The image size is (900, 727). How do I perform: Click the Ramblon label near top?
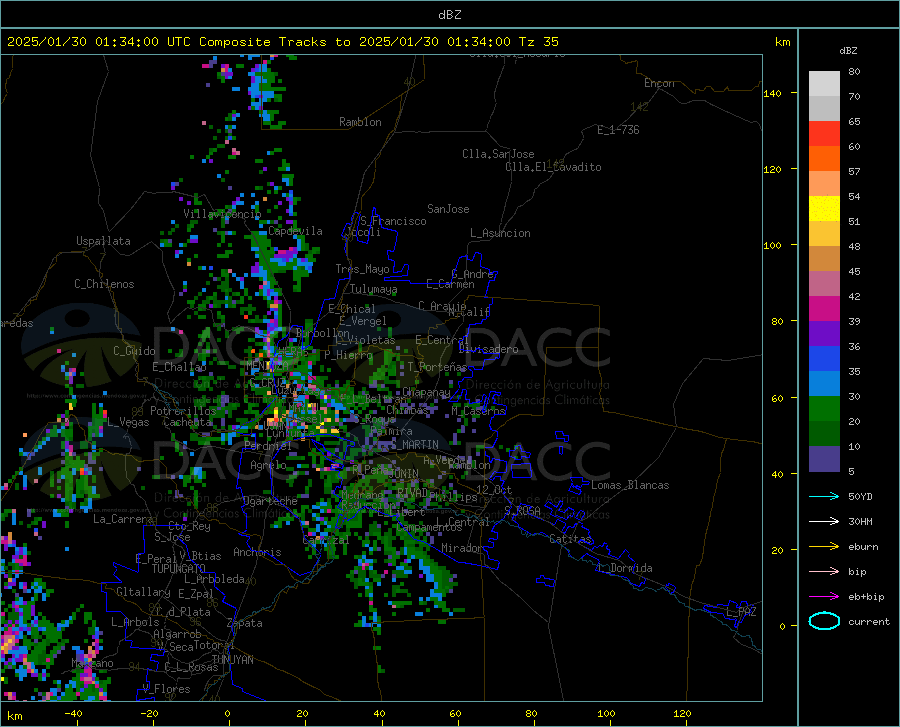click(x=360, y=122)
